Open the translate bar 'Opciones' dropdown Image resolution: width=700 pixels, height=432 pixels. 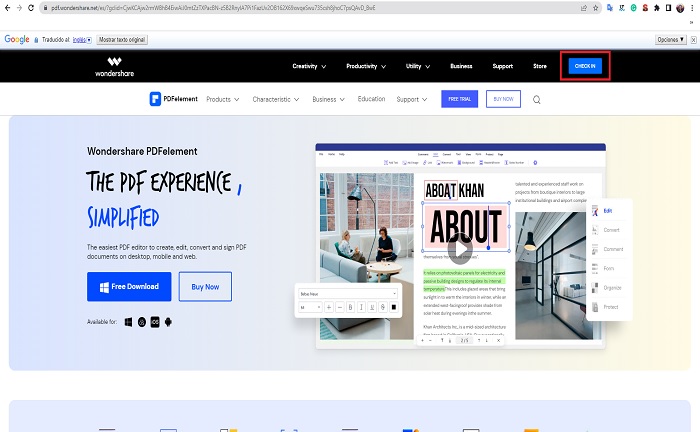pos(670,40)
